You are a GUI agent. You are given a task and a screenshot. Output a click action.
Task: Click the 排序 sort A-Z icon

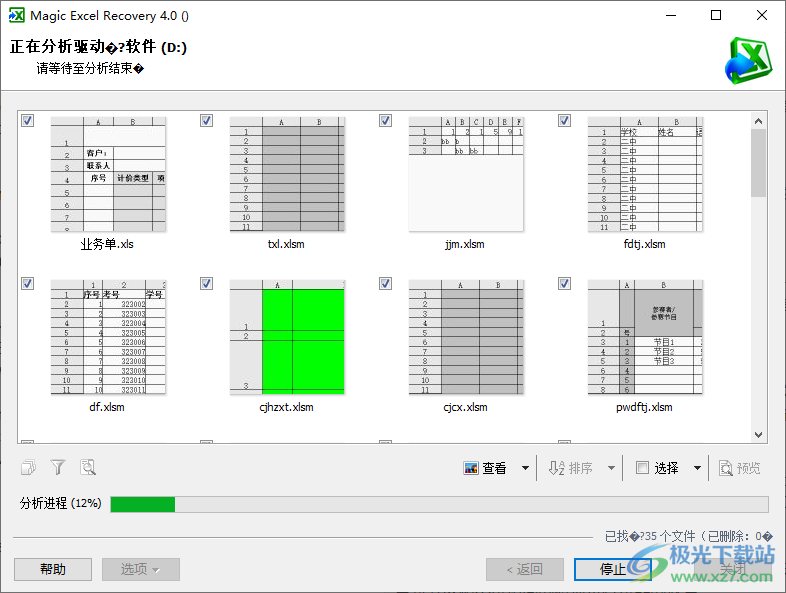coord(556,468)
